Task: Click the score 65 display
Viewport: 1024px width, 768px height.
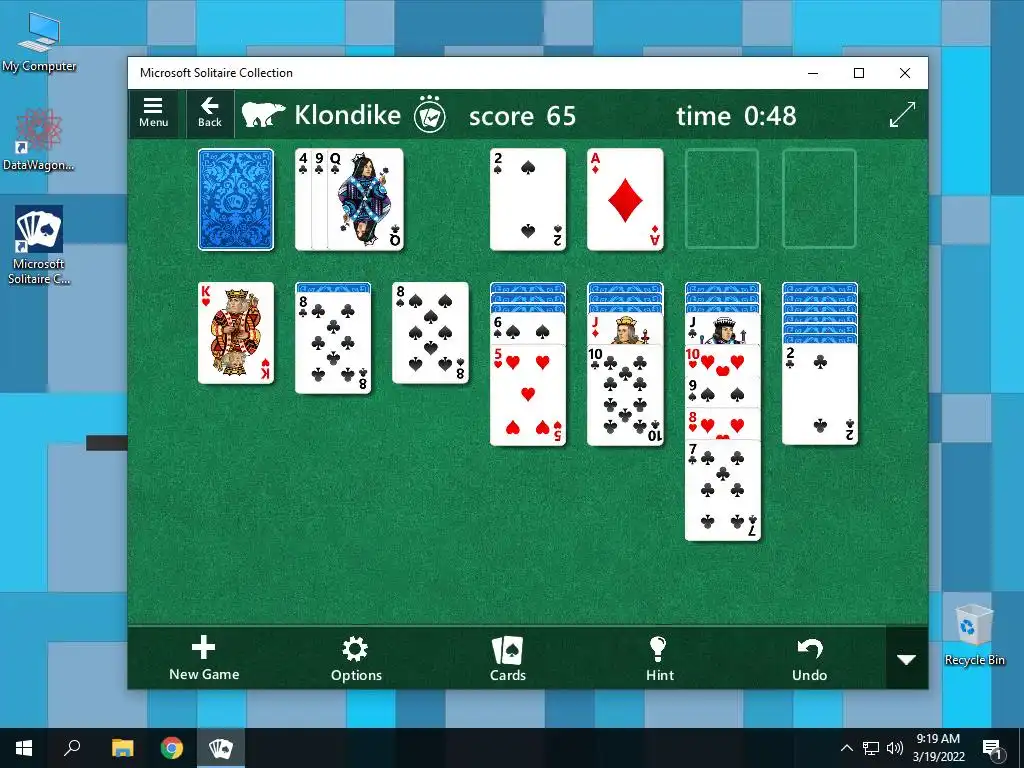Action: tap(522, 116)
